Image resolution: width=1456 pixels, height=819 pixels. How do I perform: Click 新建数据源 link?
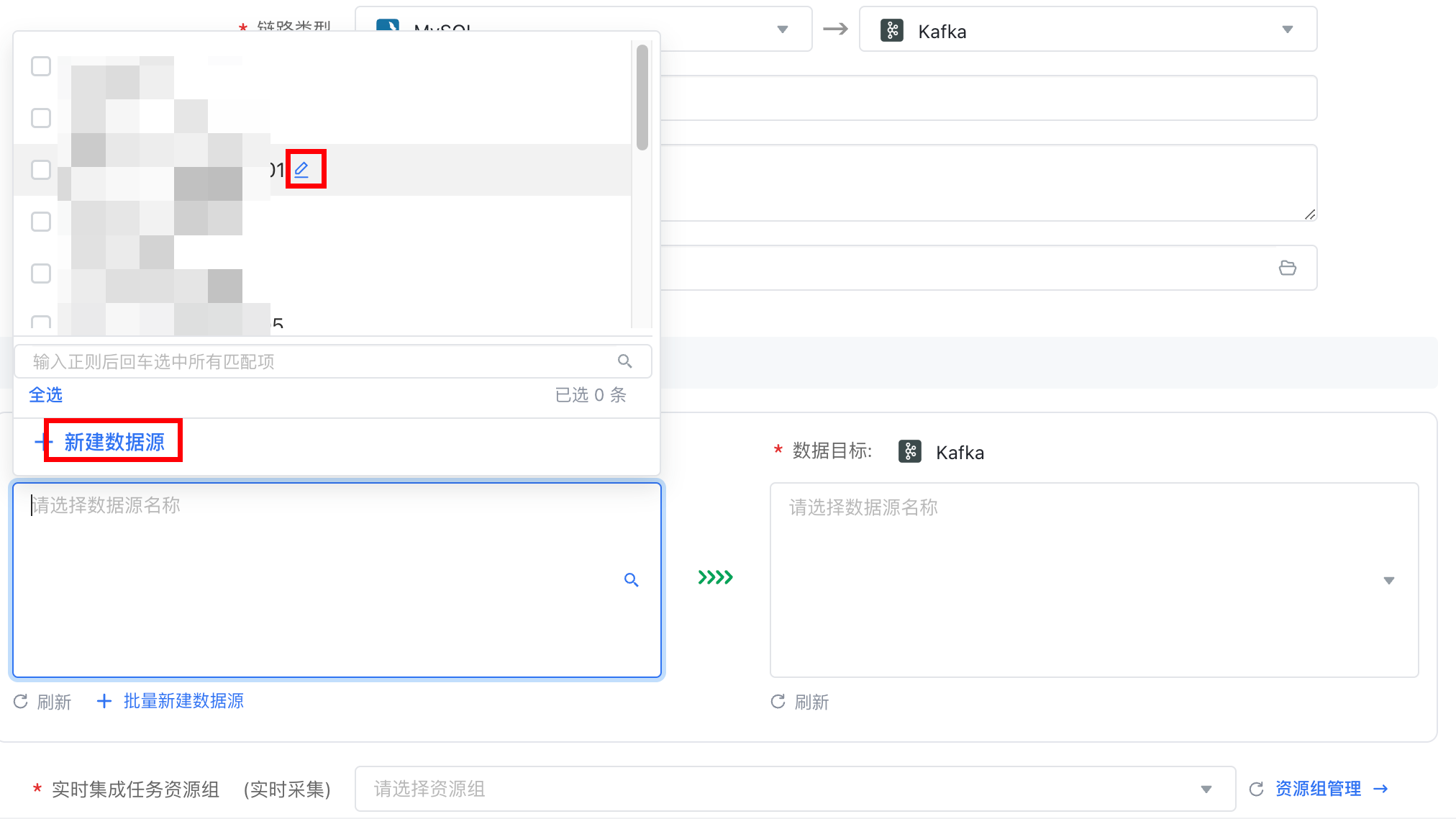click(x=114, y=442)
